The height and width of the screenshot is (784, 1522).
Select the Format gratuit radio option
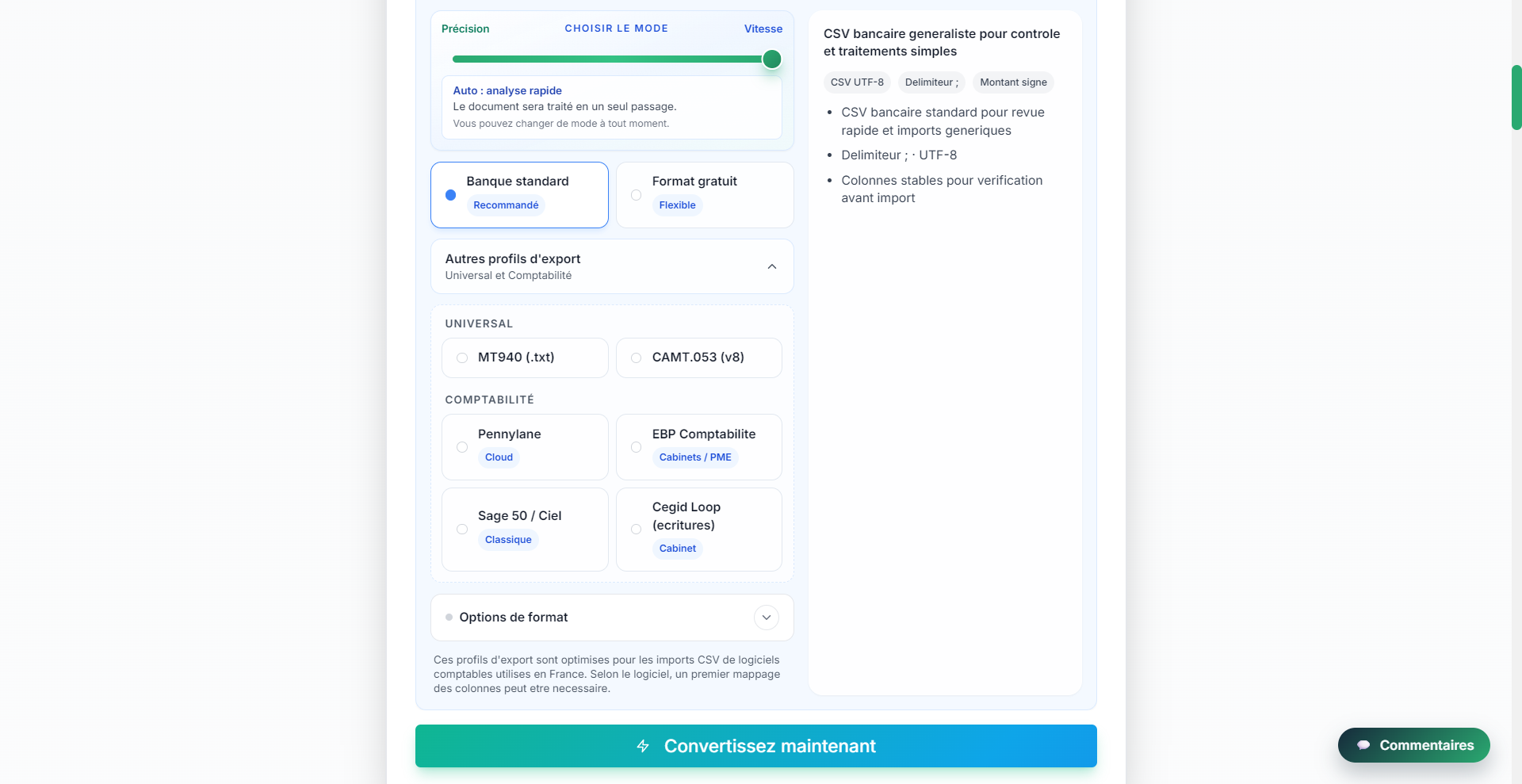click(705, 195)
